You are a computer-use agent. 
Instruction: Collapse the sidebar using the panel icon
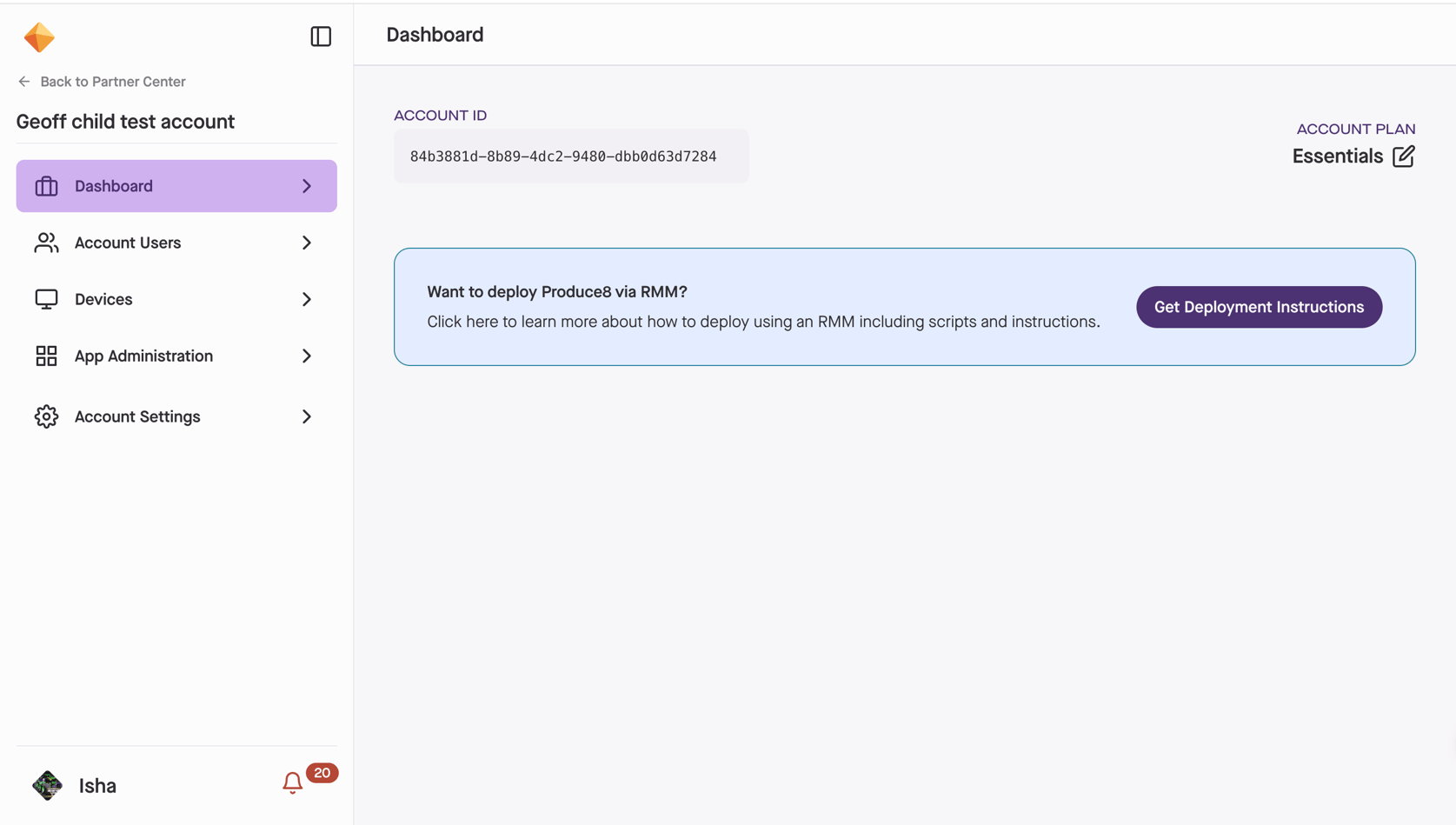[x=321, y=36]
